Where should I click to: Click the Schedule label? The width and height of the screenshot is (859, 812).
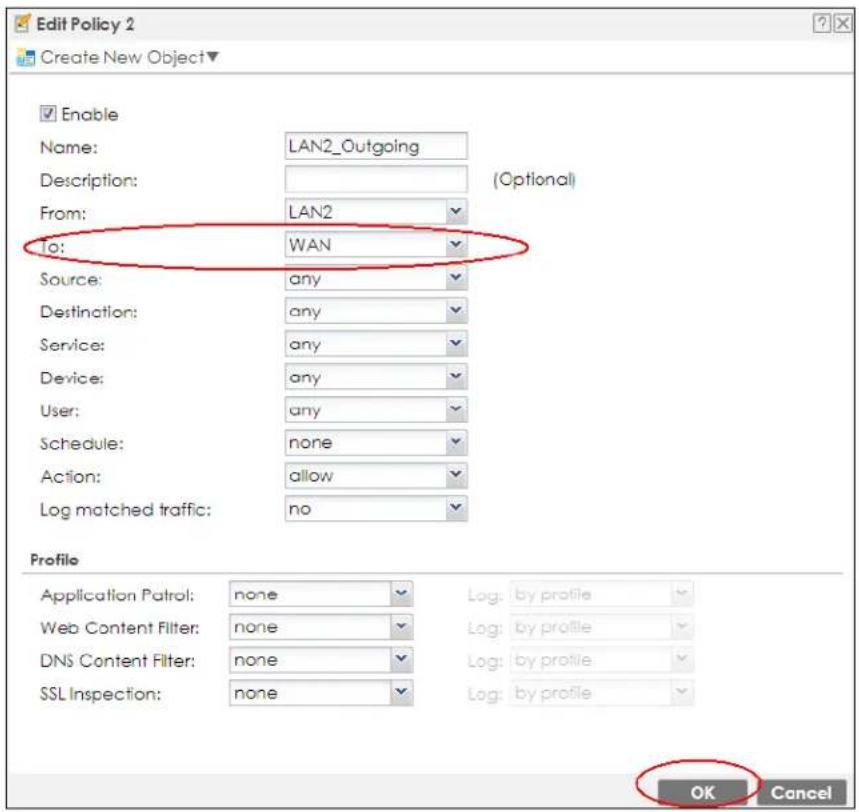tap(82, 443)
